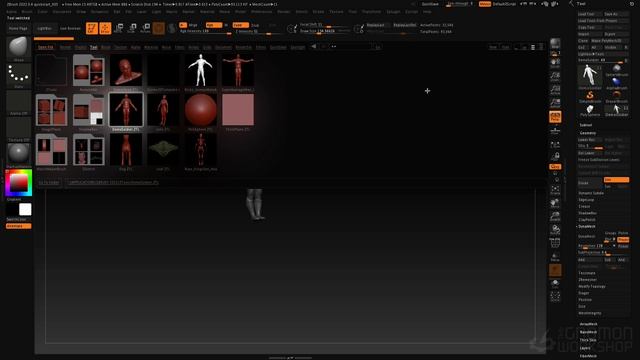Select the Rotate transform icon

(145, 28)
